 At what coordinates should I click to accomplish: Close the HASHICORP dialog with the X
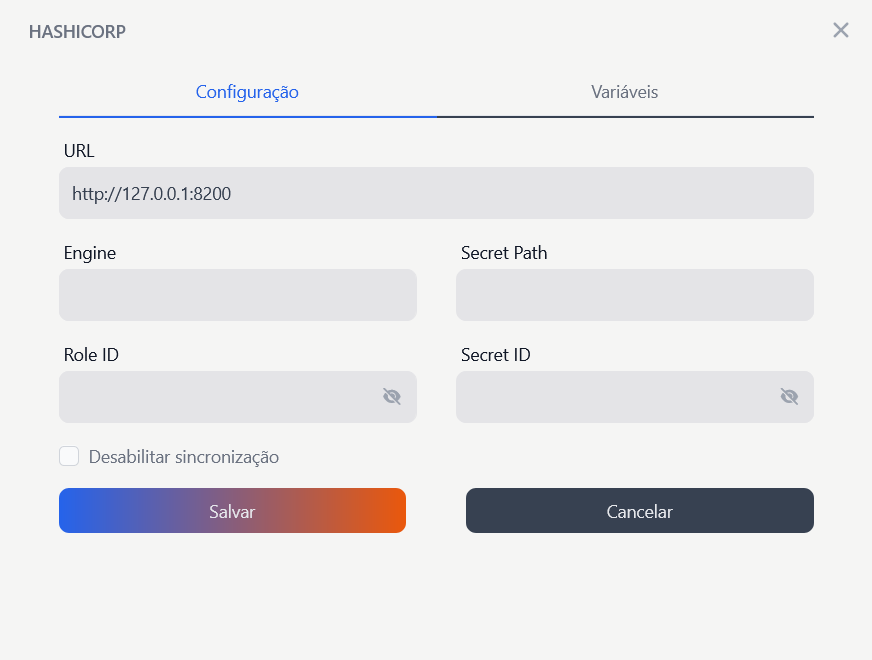(841, 30)
